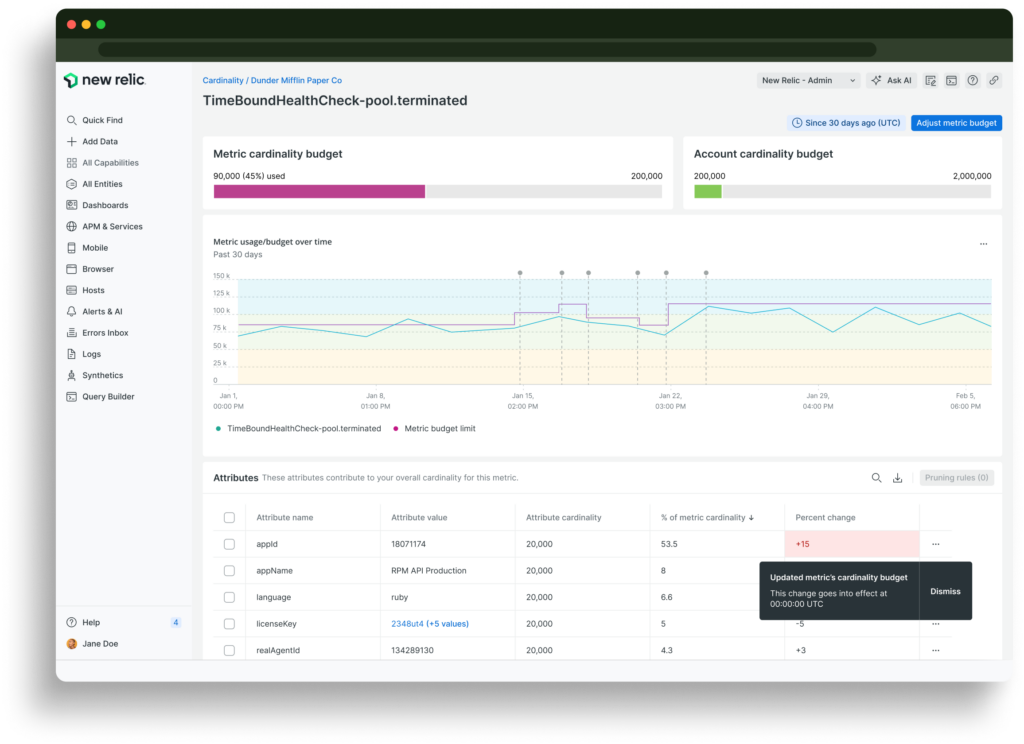Open Dashboards icon in sidebar
The image size is (1024, 744).
[x=71, y=205]
